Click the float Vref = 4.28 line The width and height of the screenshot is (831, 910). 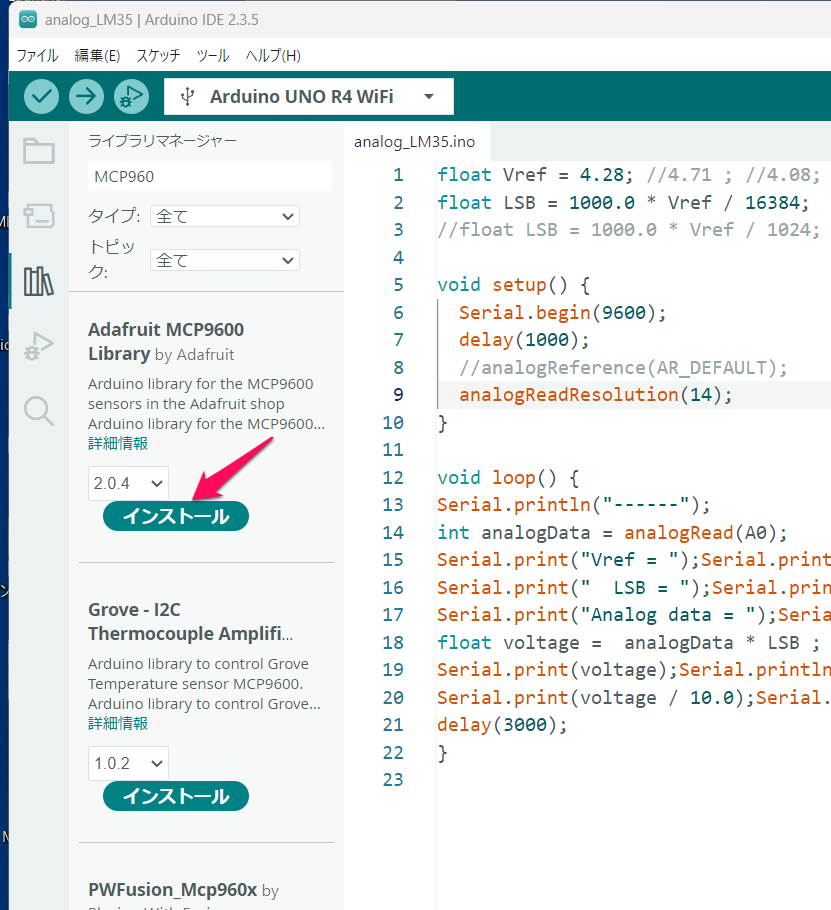coord(628,175)
